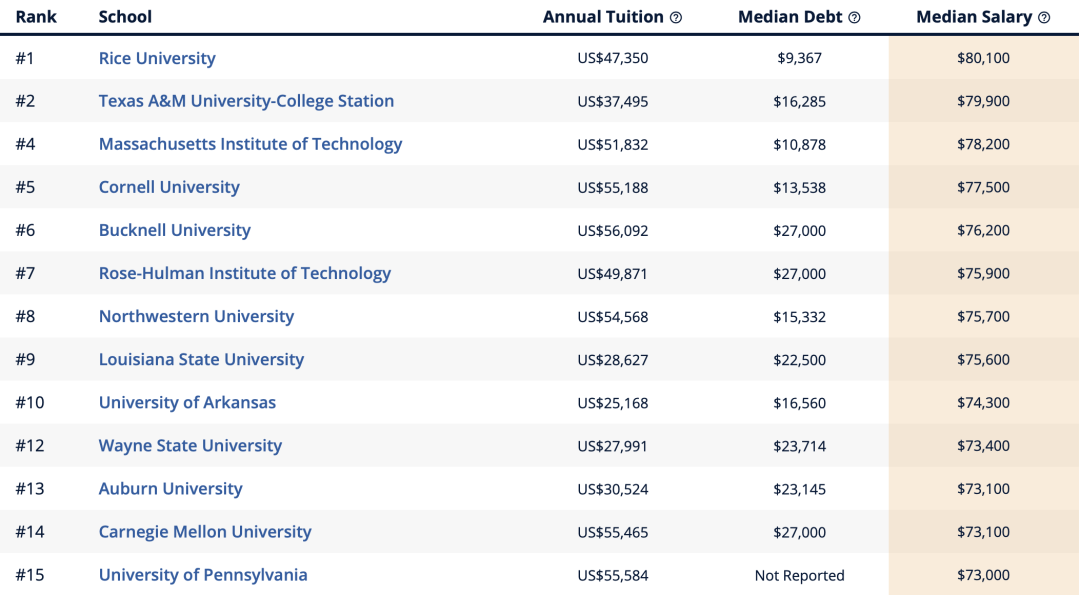The width and height of the screenshot is (1080, 595).
Task: Visit the University of Pennsylvania page
Action: click(203, 575)
